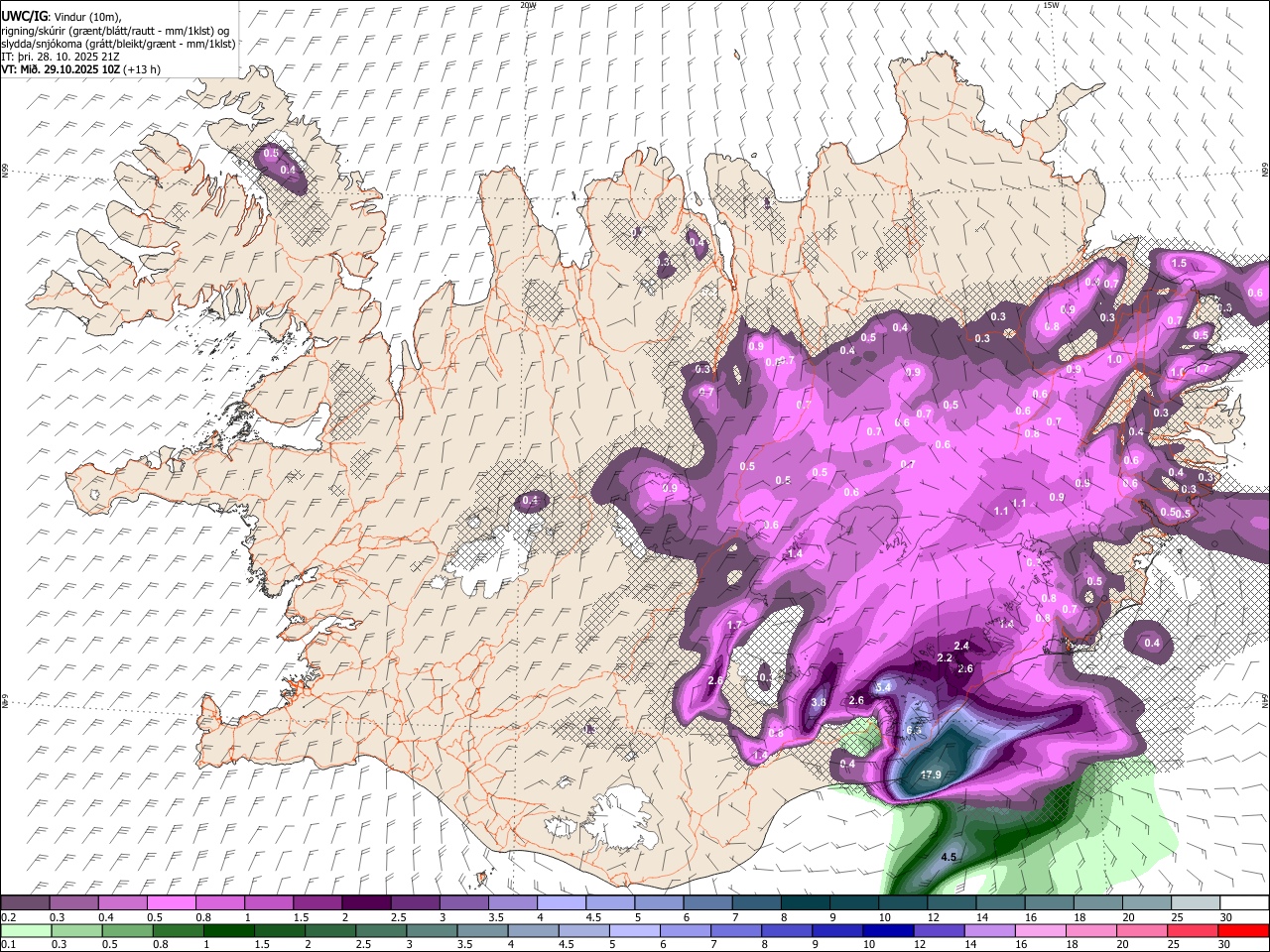This screenshot has height=952, width=1270.
Task: Click the deep navy 10 swatch in the lower legend row
Action: (887, 930)
